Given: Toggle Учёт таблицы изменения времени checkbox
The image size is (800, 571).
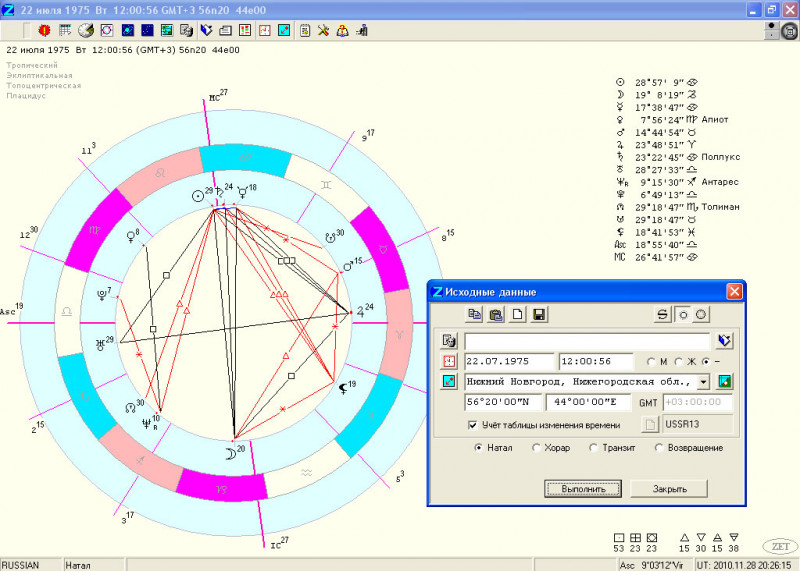Looking at the screenshot, I should click(x=473, y=425).
